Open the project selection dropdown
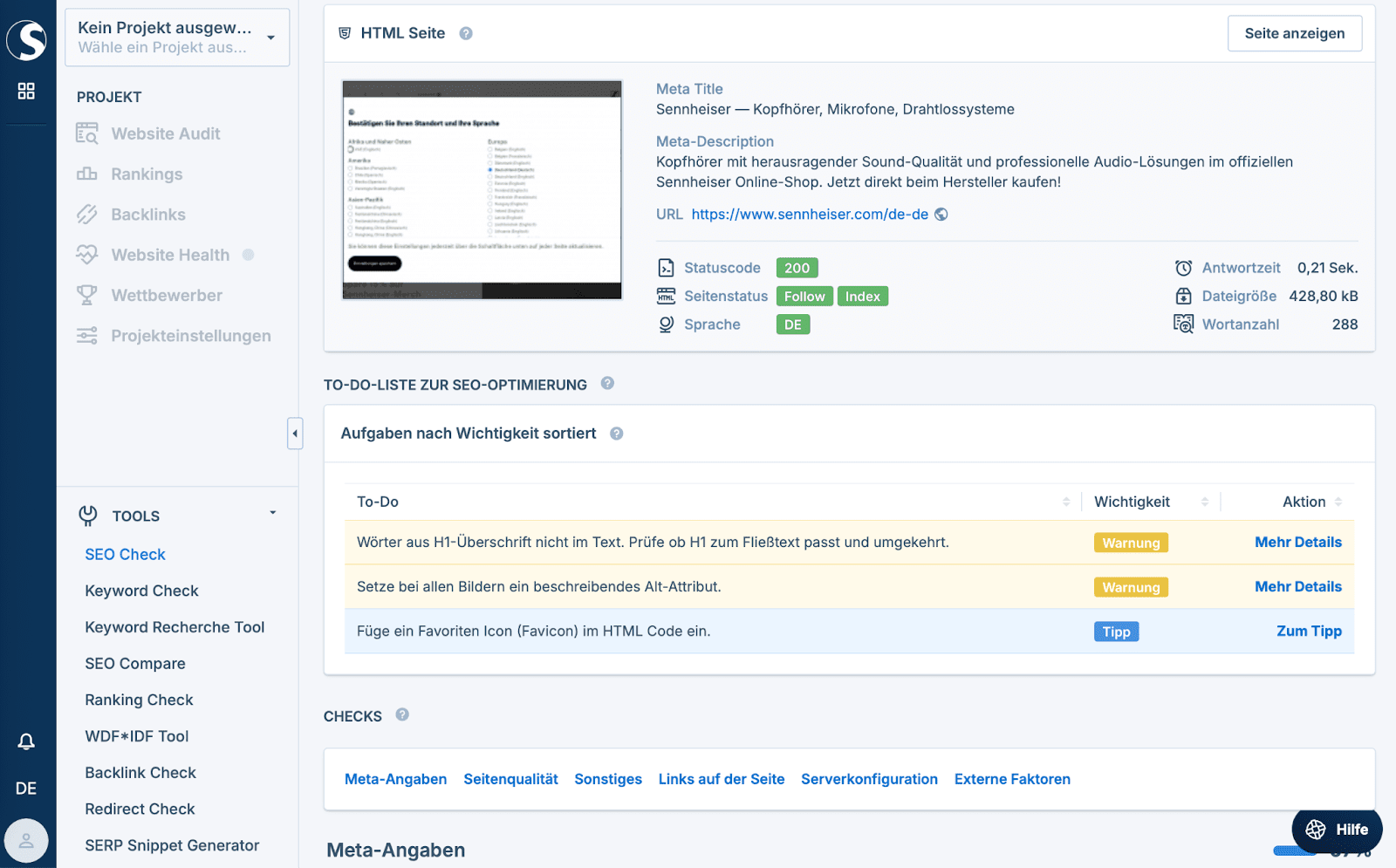Viewport: 1396px width, 868px height. click(x=177, y=38)
